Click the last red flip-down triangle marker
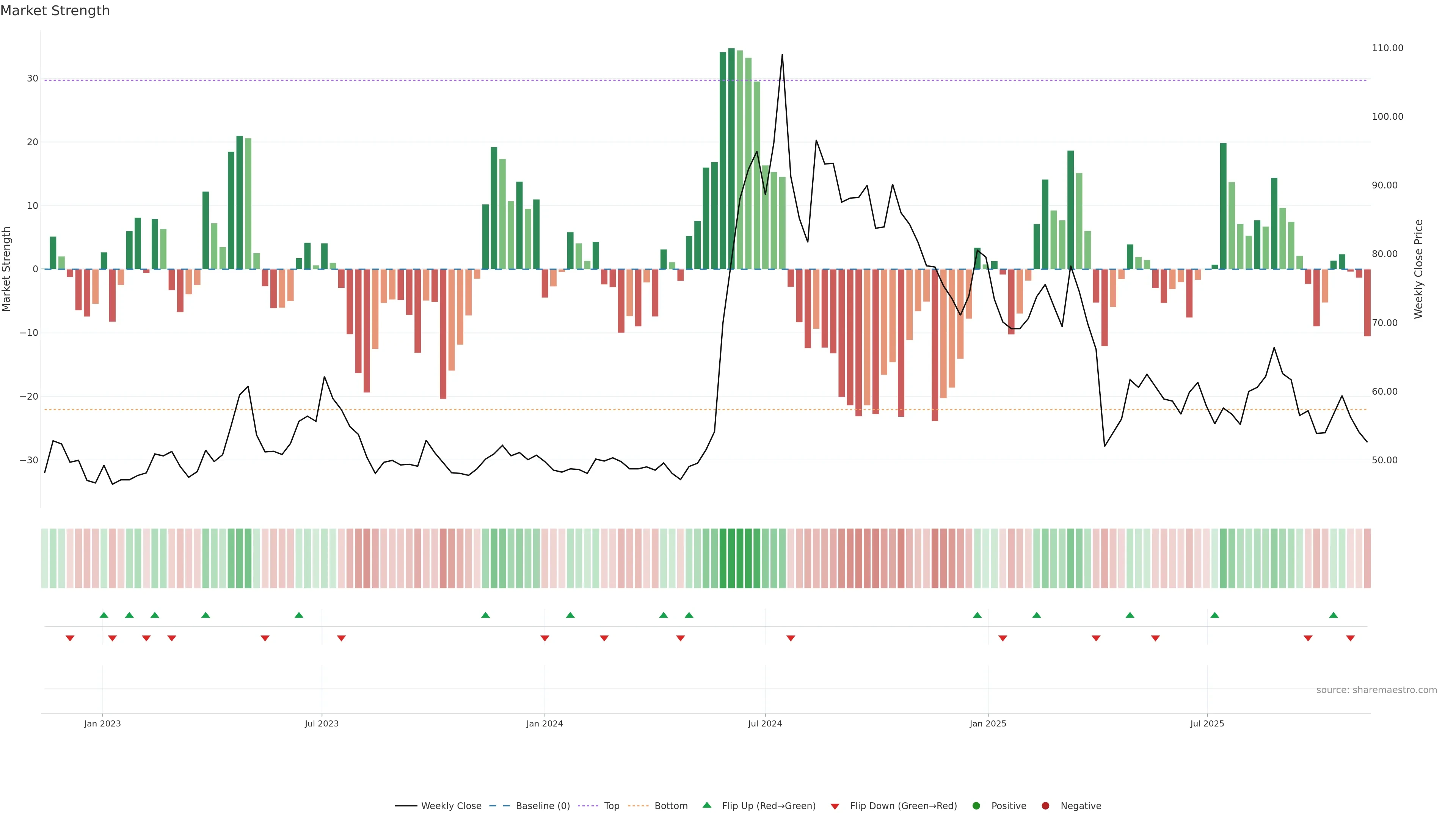 1350,638
